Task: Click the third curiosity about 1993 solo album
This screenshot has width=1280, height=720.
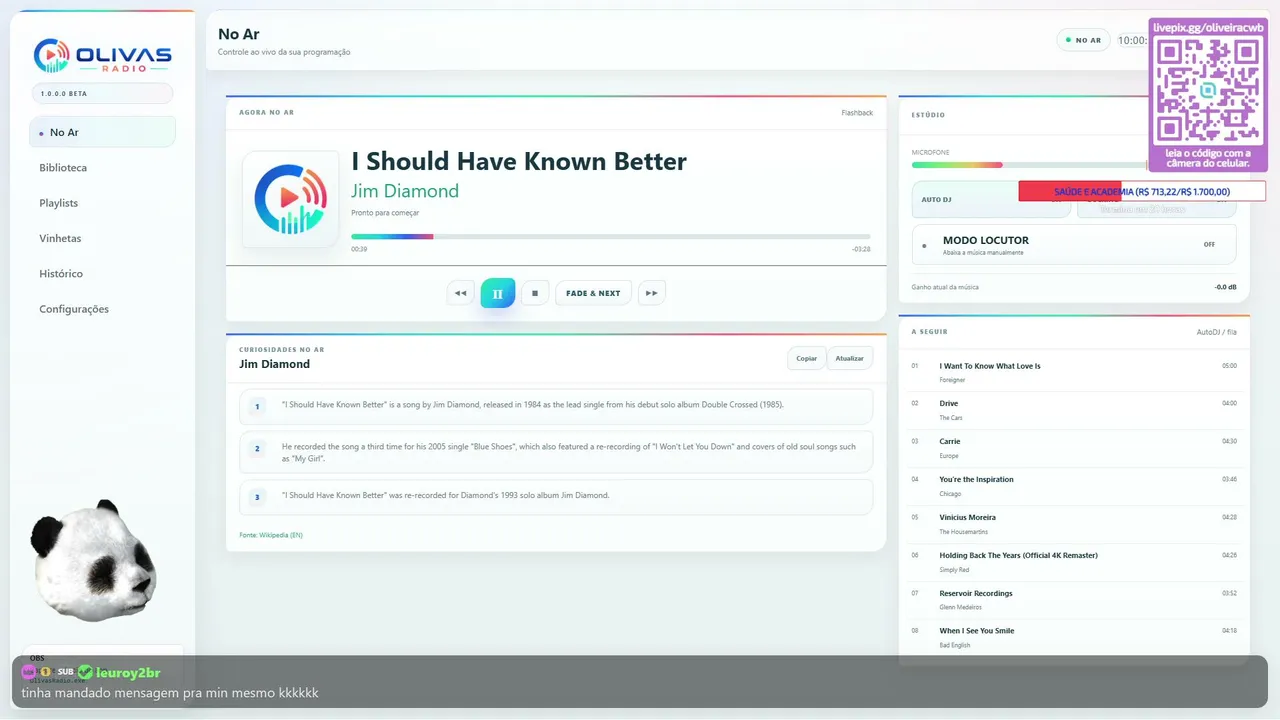Action: (x=556, y=497)
